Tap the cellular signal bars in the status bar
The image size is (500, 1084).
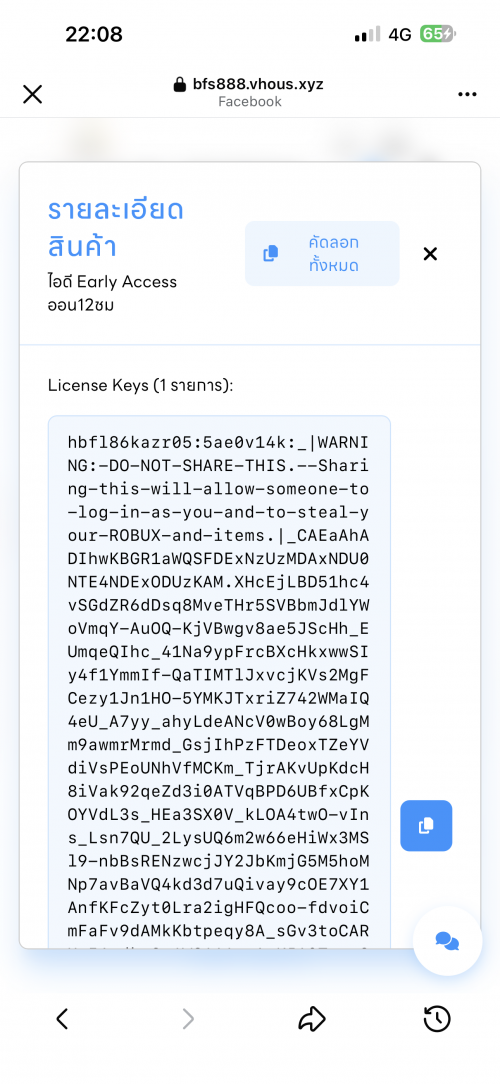coord(367,34)
